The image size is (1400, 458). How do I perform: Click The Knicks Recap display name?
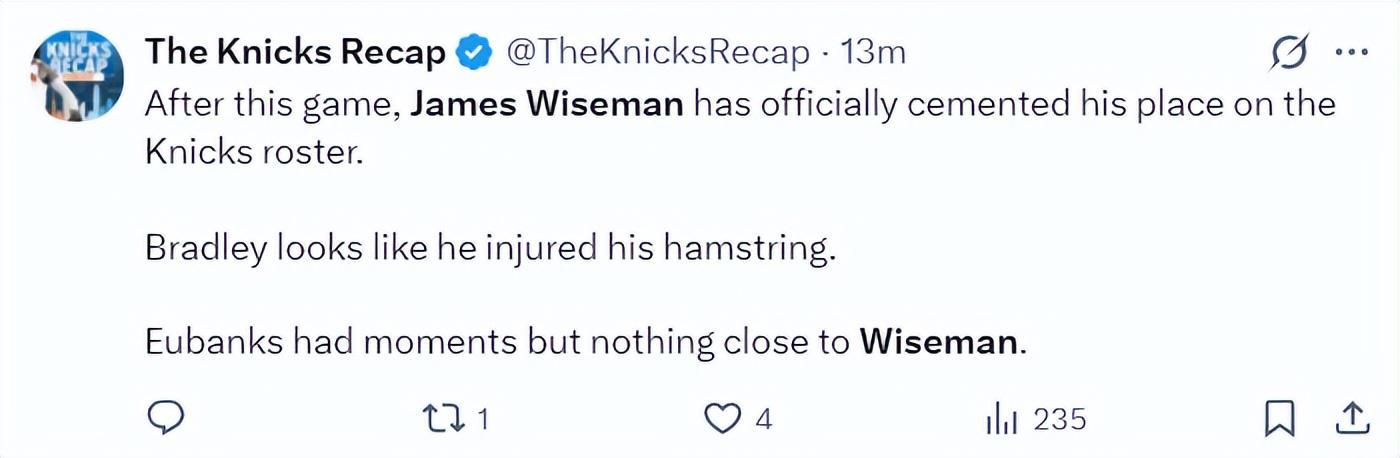pos(295,52)
